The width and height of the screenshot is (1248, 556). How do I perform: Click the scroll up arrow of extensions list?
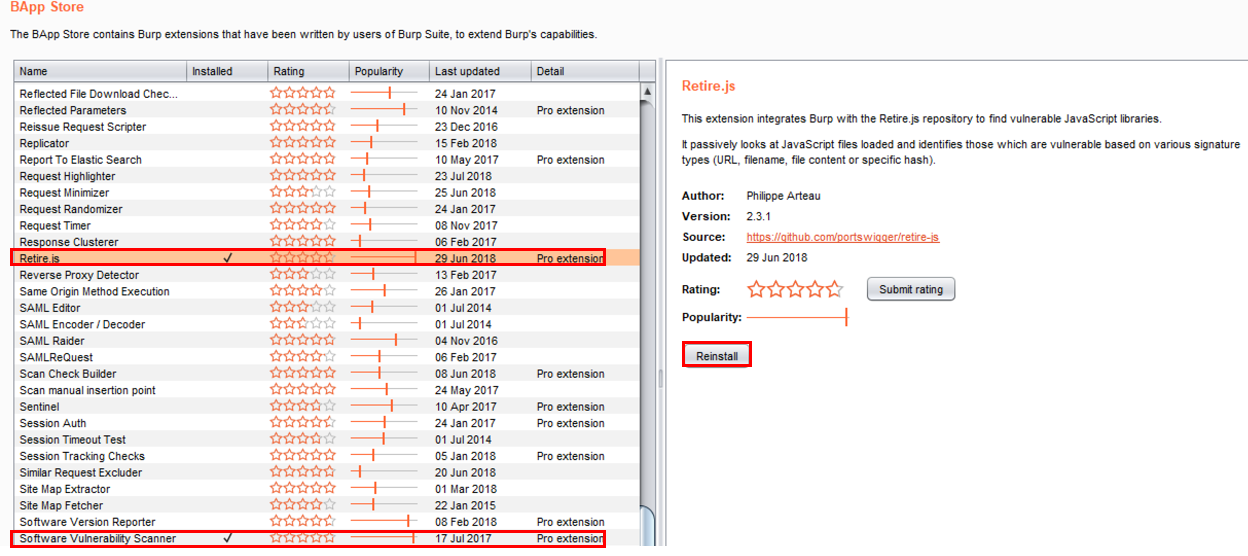coord(647,92)
